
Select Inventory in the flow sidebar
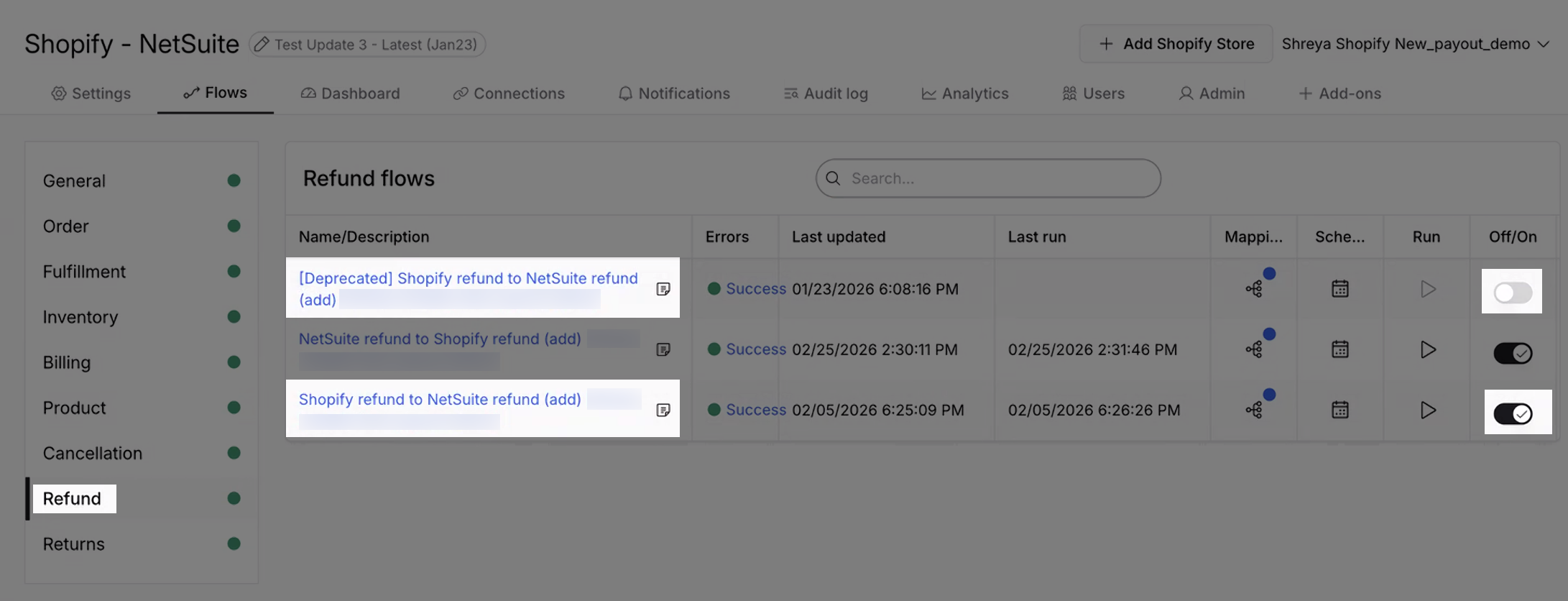coord(142,317)
